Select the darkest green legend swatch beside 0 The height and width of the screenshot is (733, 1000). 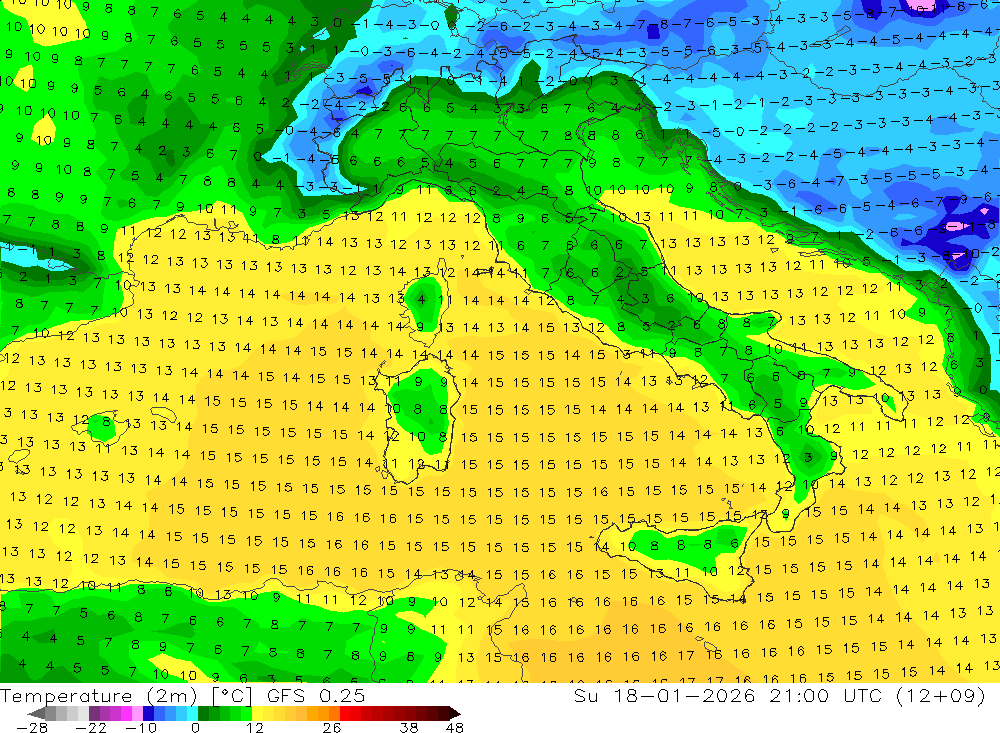click(x=203, y=713)
